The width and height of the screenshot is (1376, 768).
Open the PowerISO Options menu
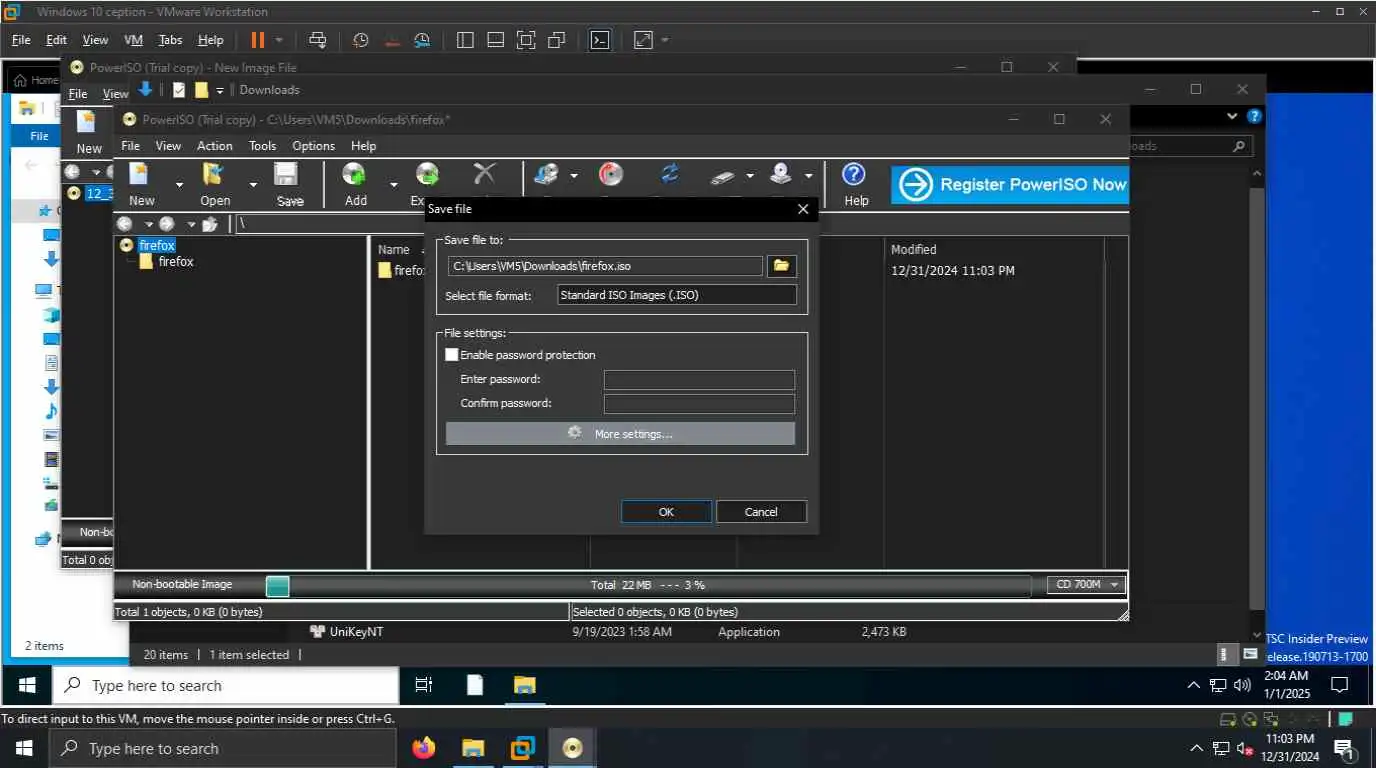pyautogui.click(x=313, y=146)
